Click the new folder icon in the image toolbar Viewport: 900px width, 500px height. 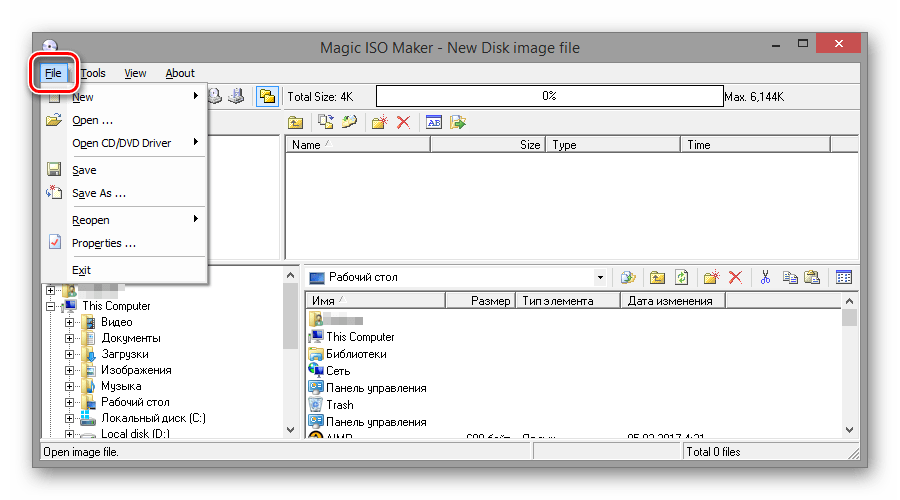click(379, 122)
